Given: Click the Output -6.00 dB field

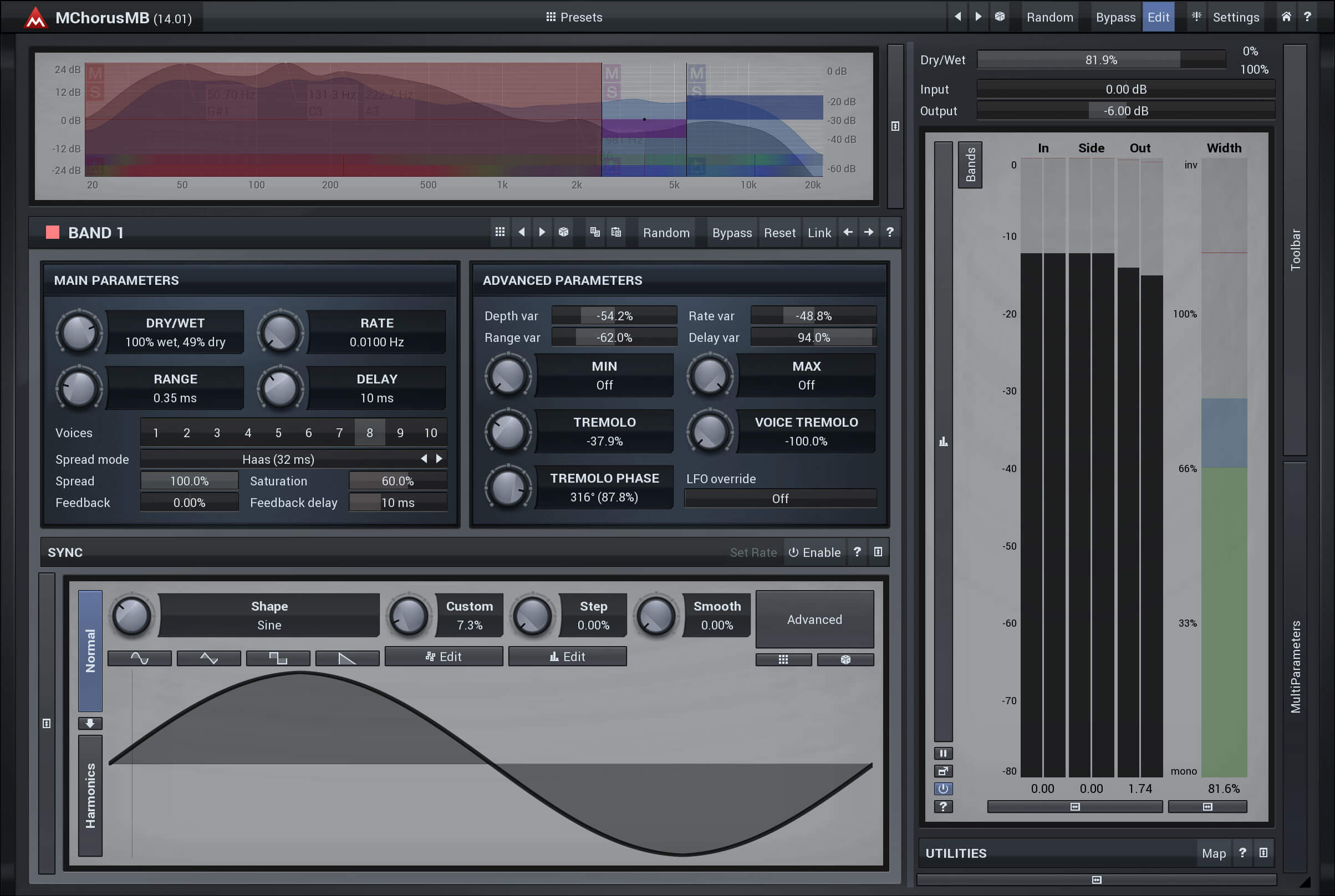Looking at the screenshot, I should coord(1126,110).
